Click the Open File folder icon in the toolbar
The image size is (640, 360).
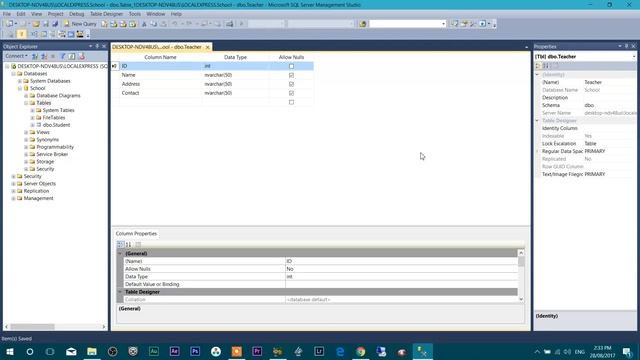tap(36, 24)
